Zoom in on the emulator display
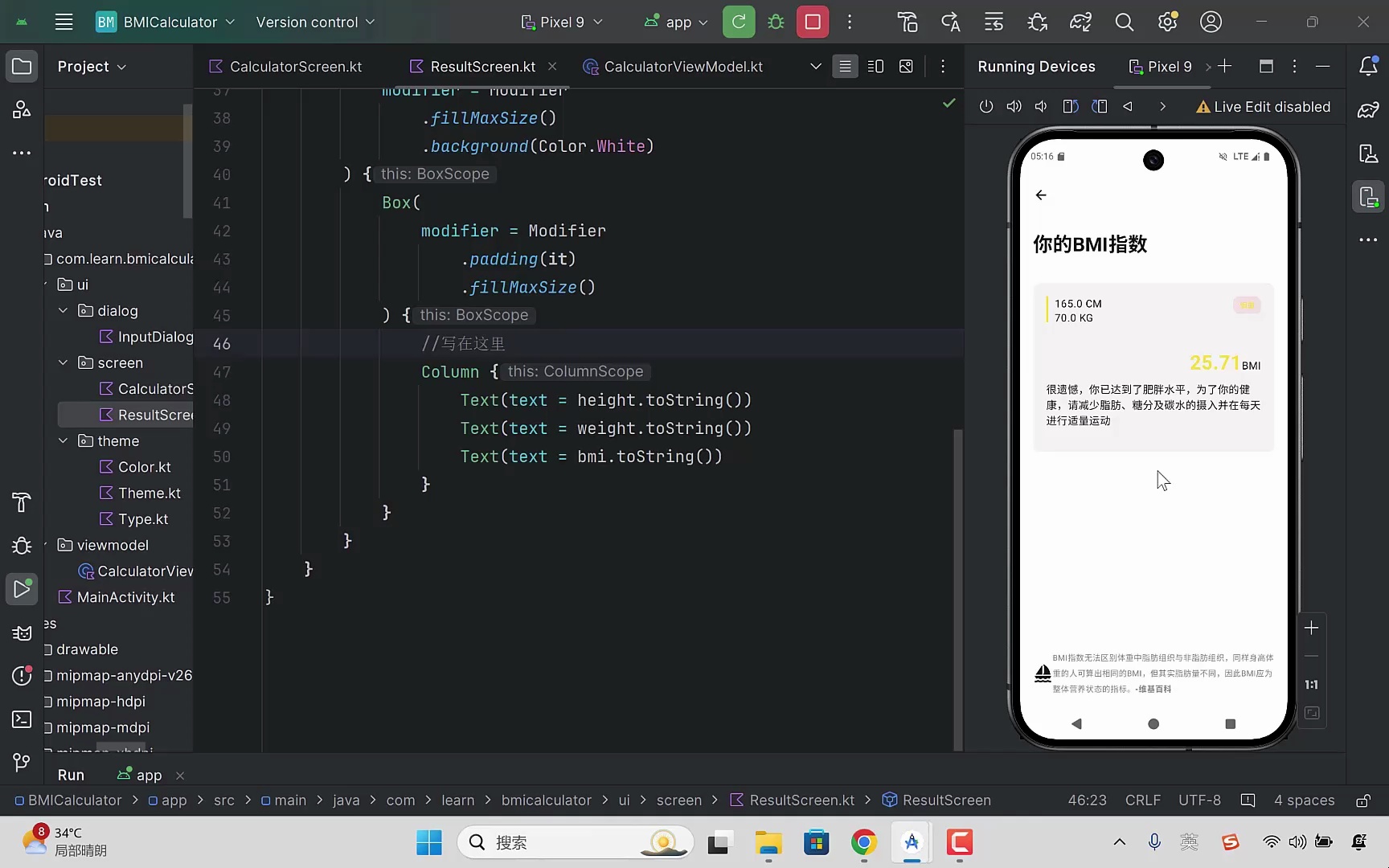1389x868 pixels. [x=1311, y=628]
